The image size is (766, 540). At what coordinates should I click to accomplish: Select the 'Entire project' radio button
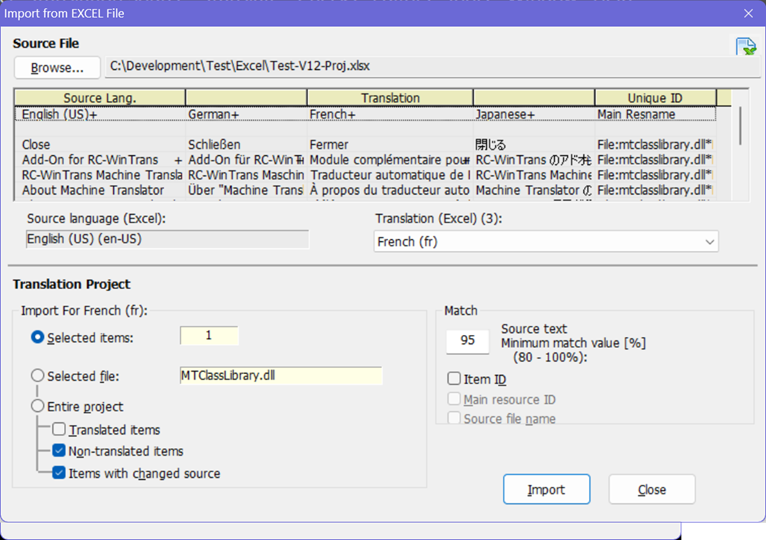click(x=38, y=406)
